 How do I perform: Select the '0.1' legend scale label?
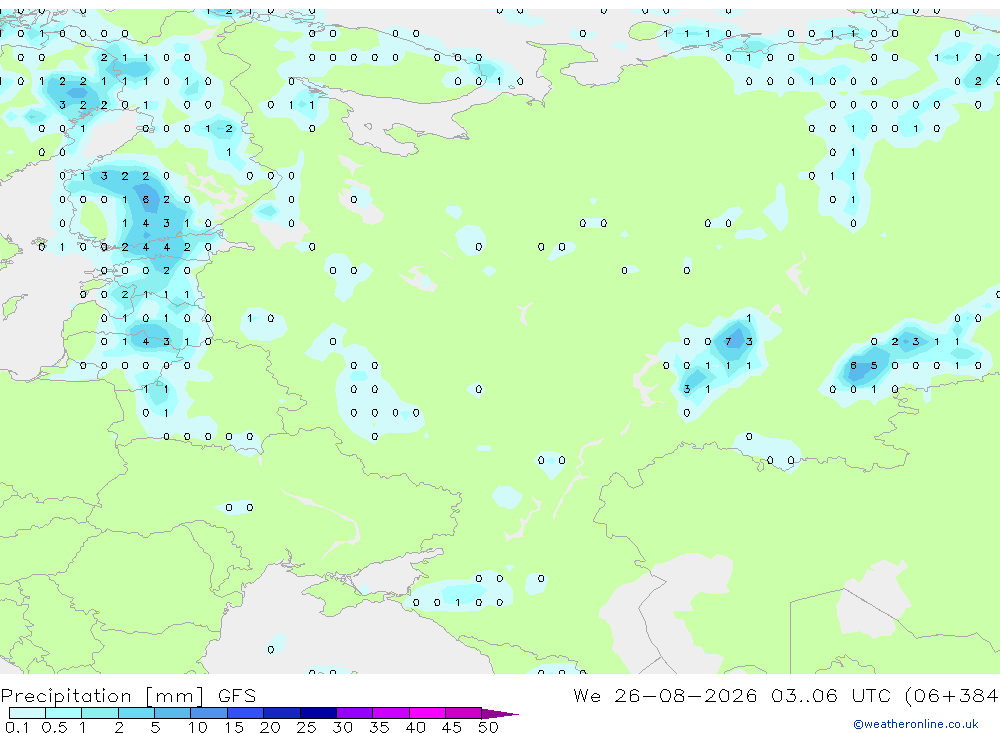pos(17,727)
